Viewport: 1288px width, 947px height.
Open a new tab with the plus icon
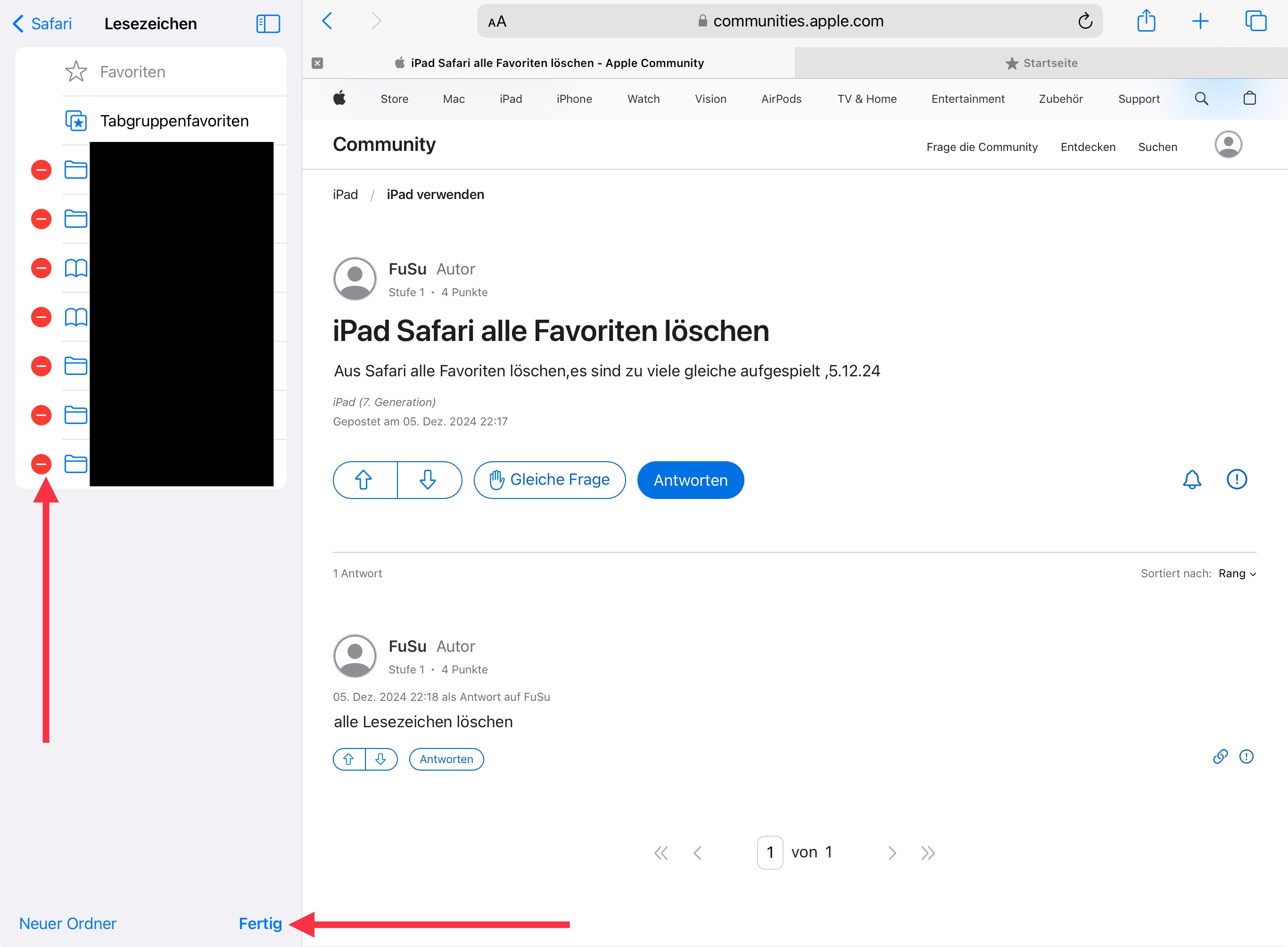coord(1200,22)
